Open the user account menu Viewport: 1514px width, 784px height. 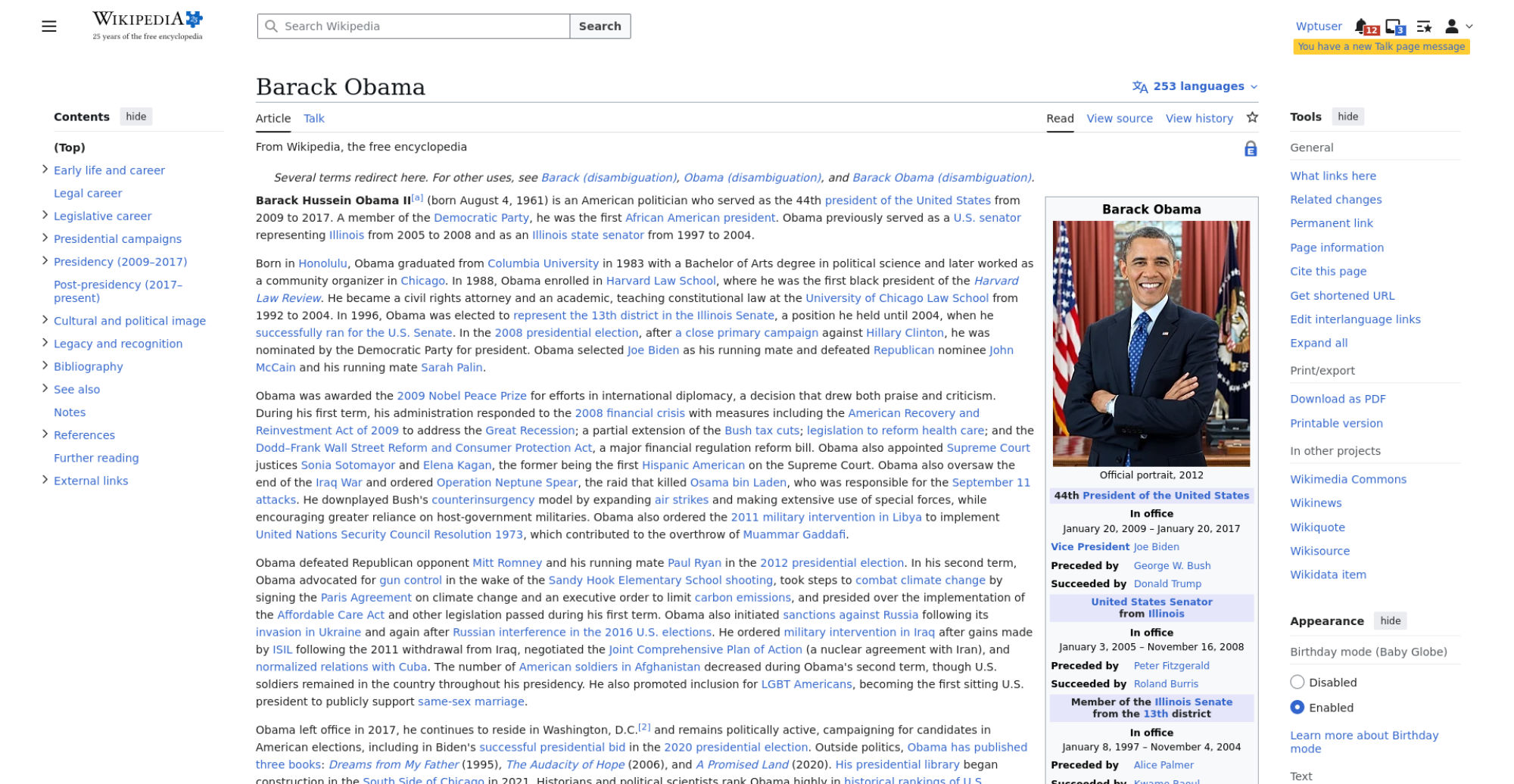click(1458, 26)
